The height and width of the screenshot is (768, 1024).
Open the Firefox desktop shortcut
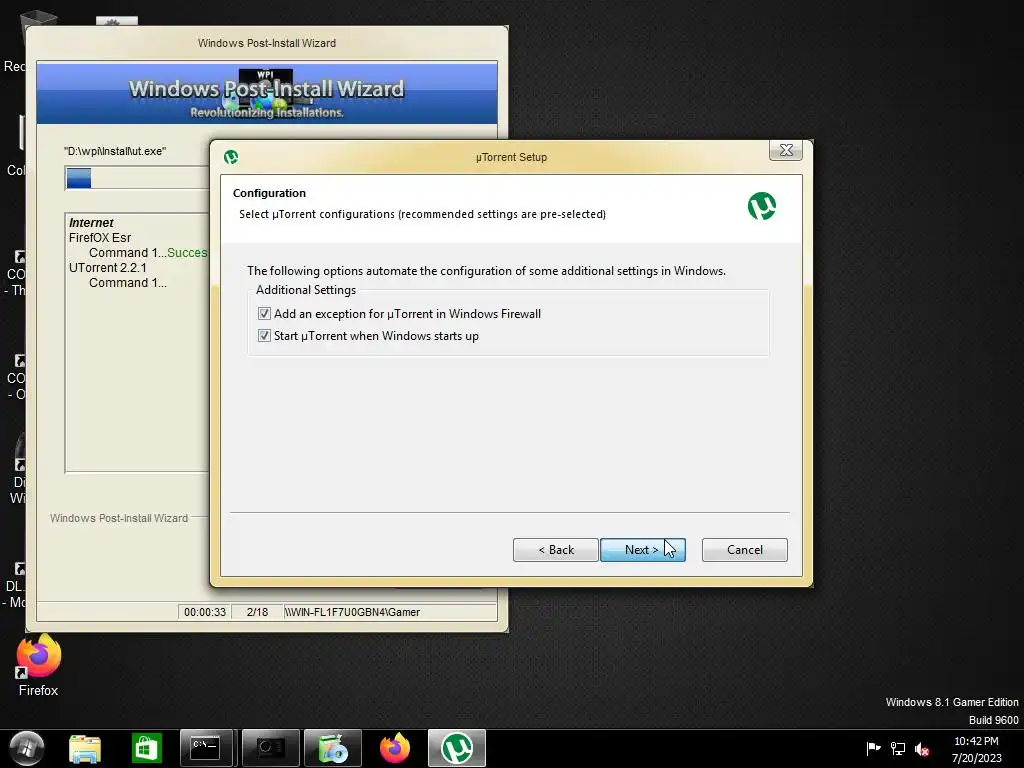[x=39, y=665]
